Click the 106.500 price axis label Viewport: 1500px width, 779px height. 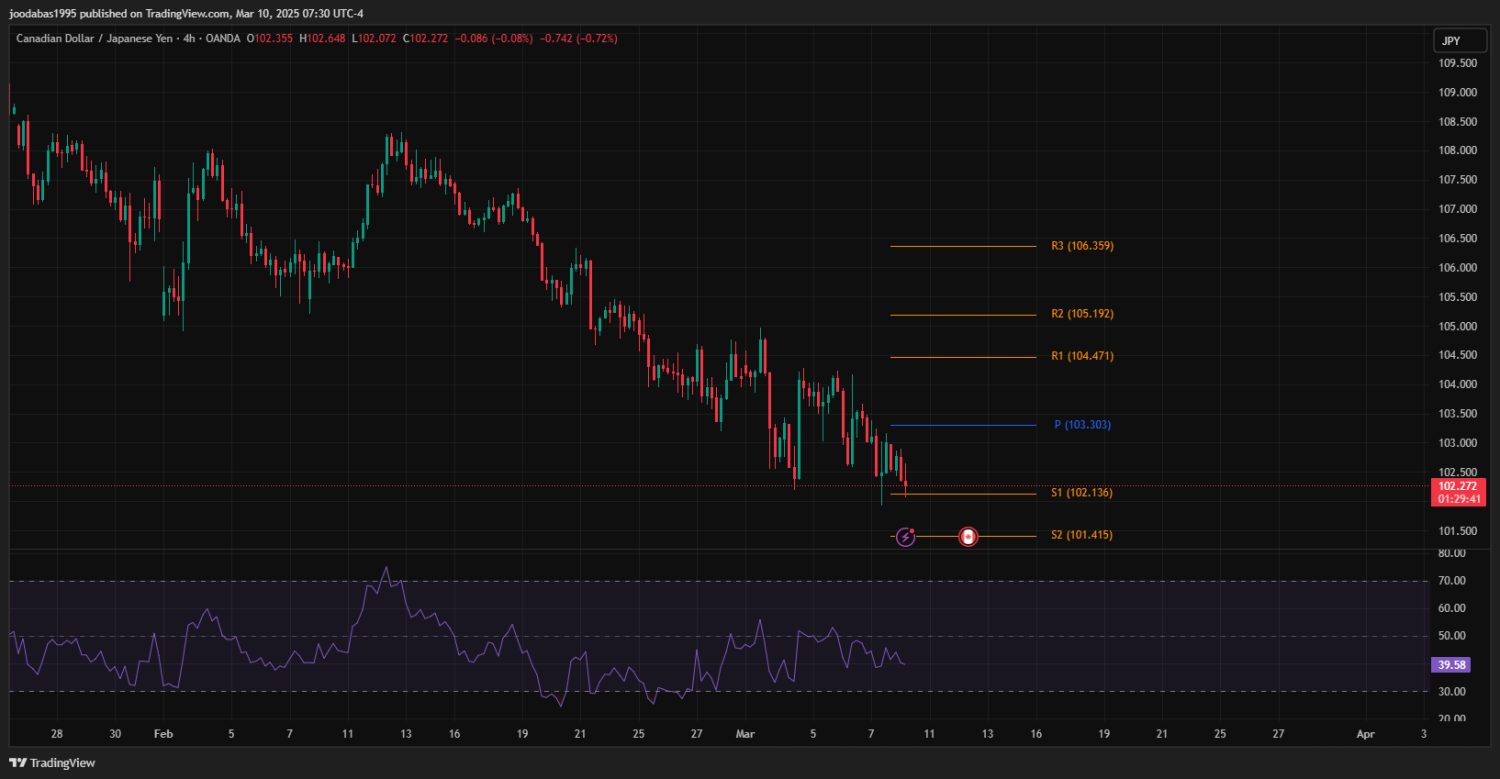(1457, 239)
